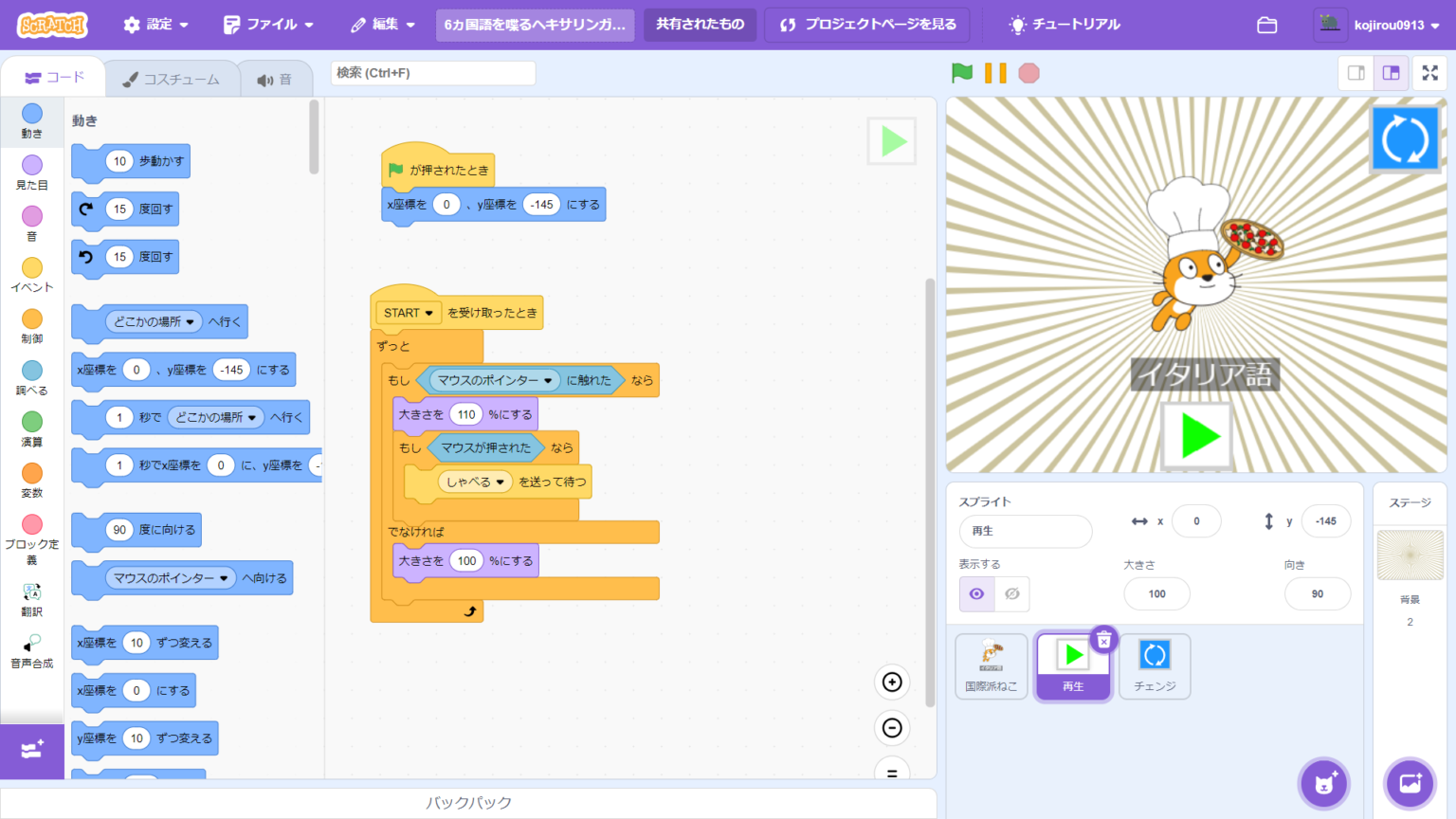Select the 国際派ねこ sprite thumbnail
This screenshot has width=1456, height=819.
992,666
